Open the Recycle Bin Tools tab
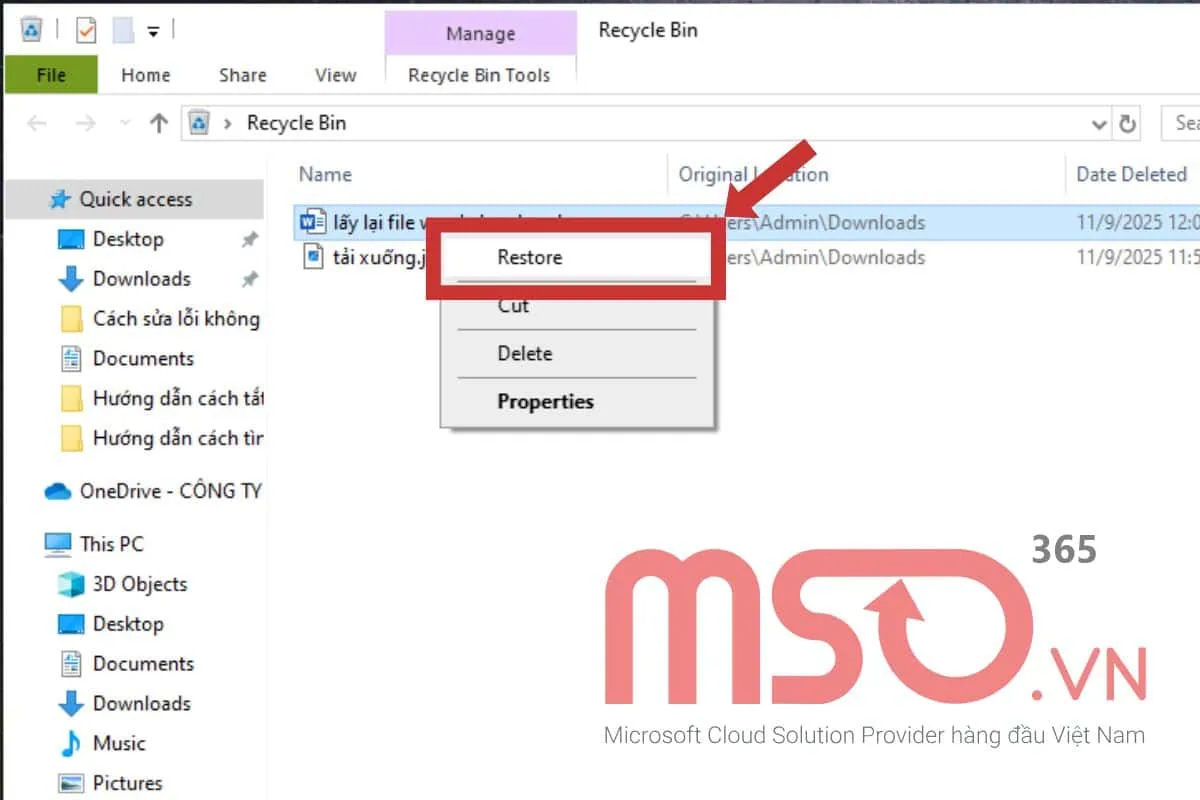The image size is (1200, 800). [x=479, y=75]
